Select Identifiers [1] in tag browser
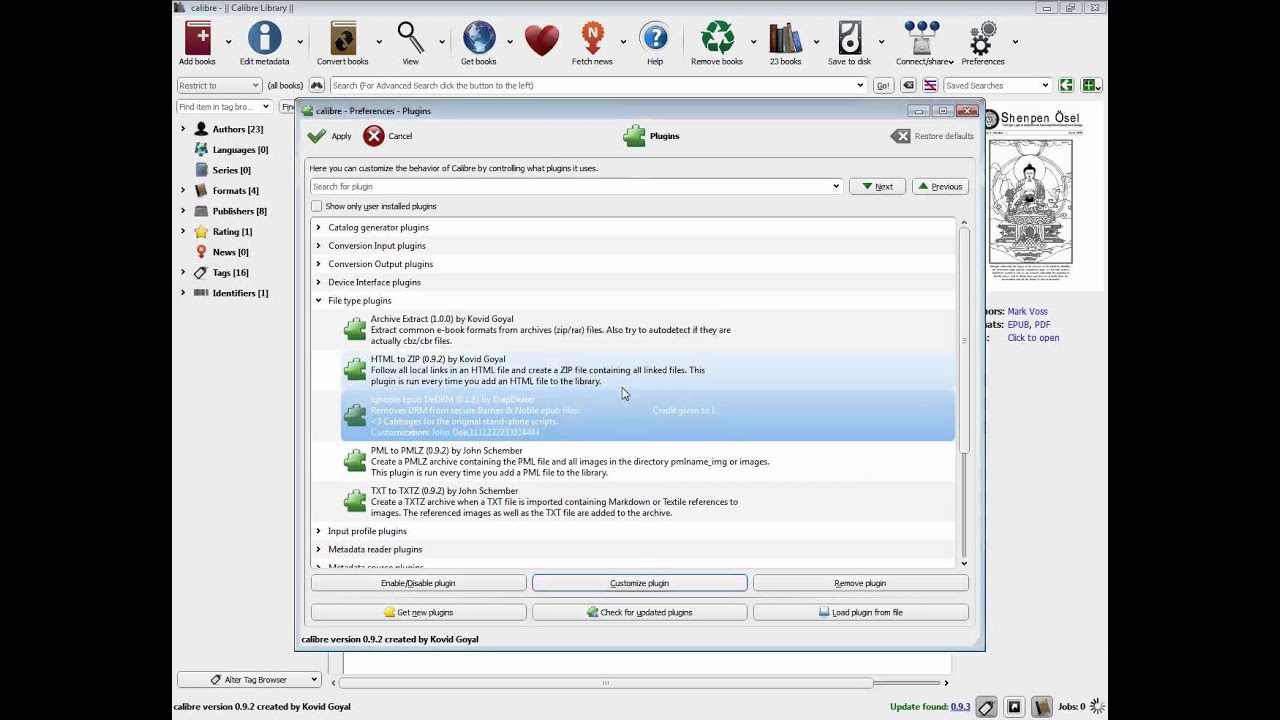1280x720 pixels. pyautogui.click(x=240, y=293)
